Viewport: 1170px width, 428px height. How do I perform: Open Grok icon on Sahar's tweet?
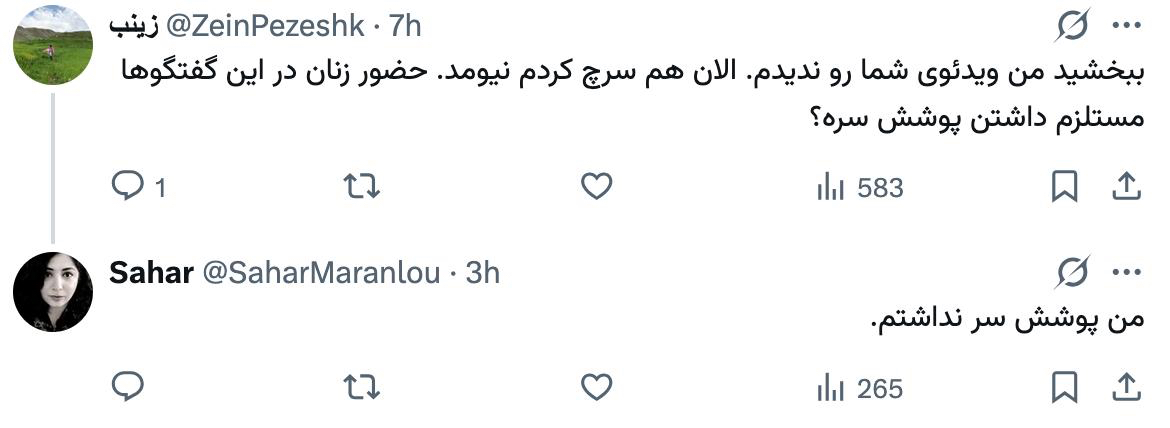point(1072,271)
